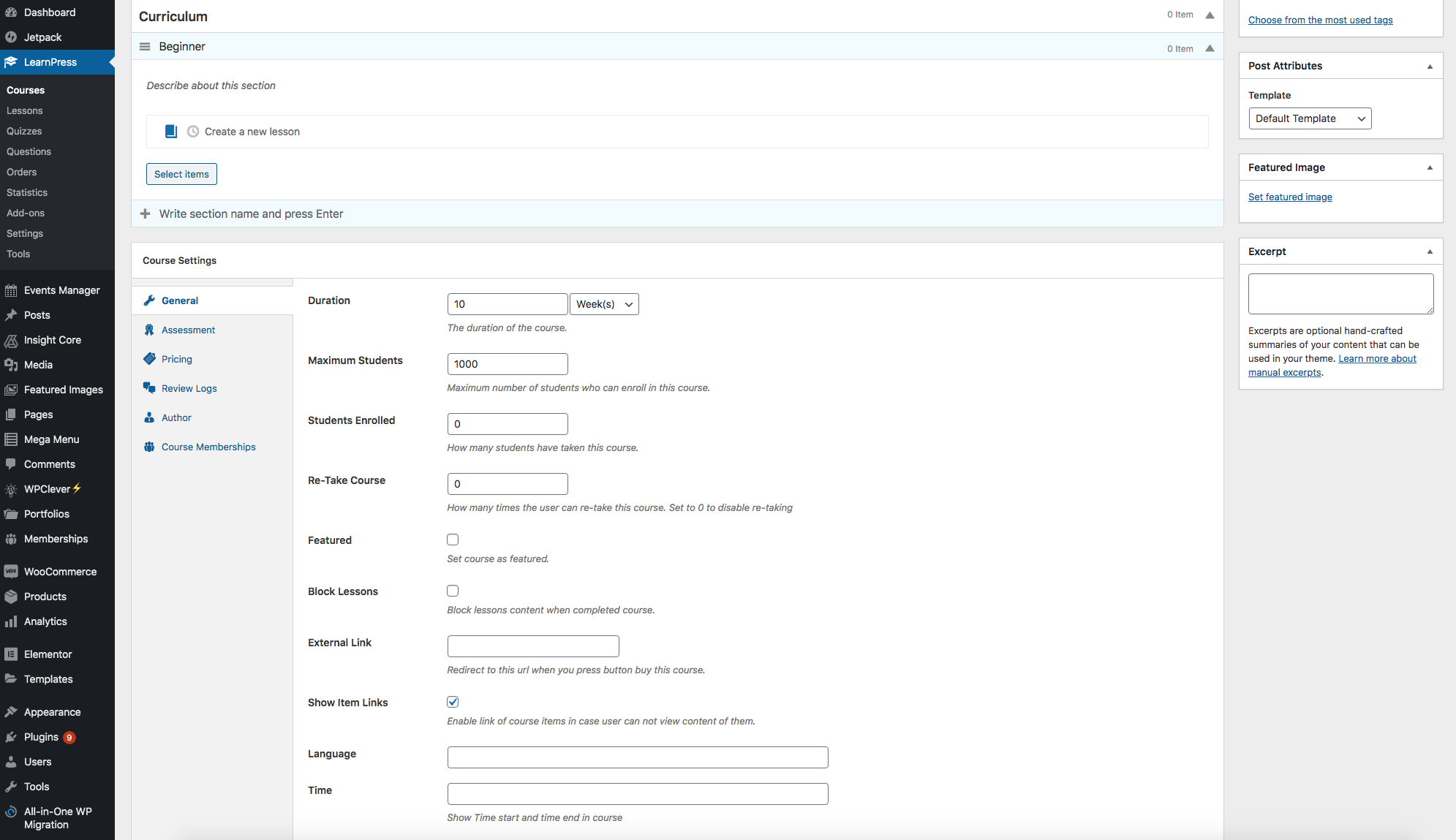The width and height of the screenshot is (1456, 840).
Task: Click Learn more about manual excerpts link
Action: click(x=1332, y=366)
